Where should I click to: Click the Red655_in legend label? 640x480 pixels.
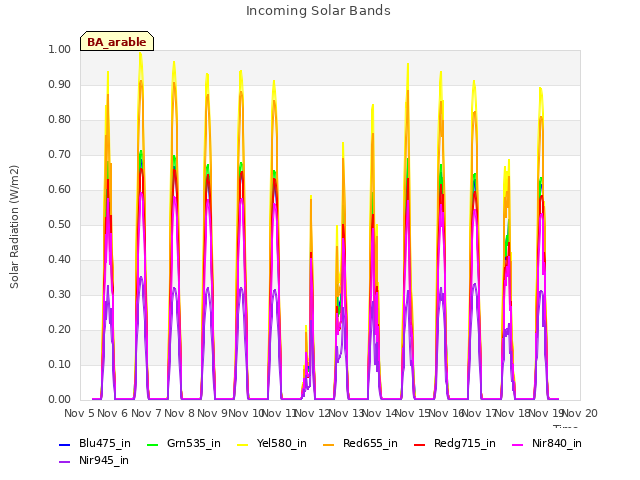370,443
